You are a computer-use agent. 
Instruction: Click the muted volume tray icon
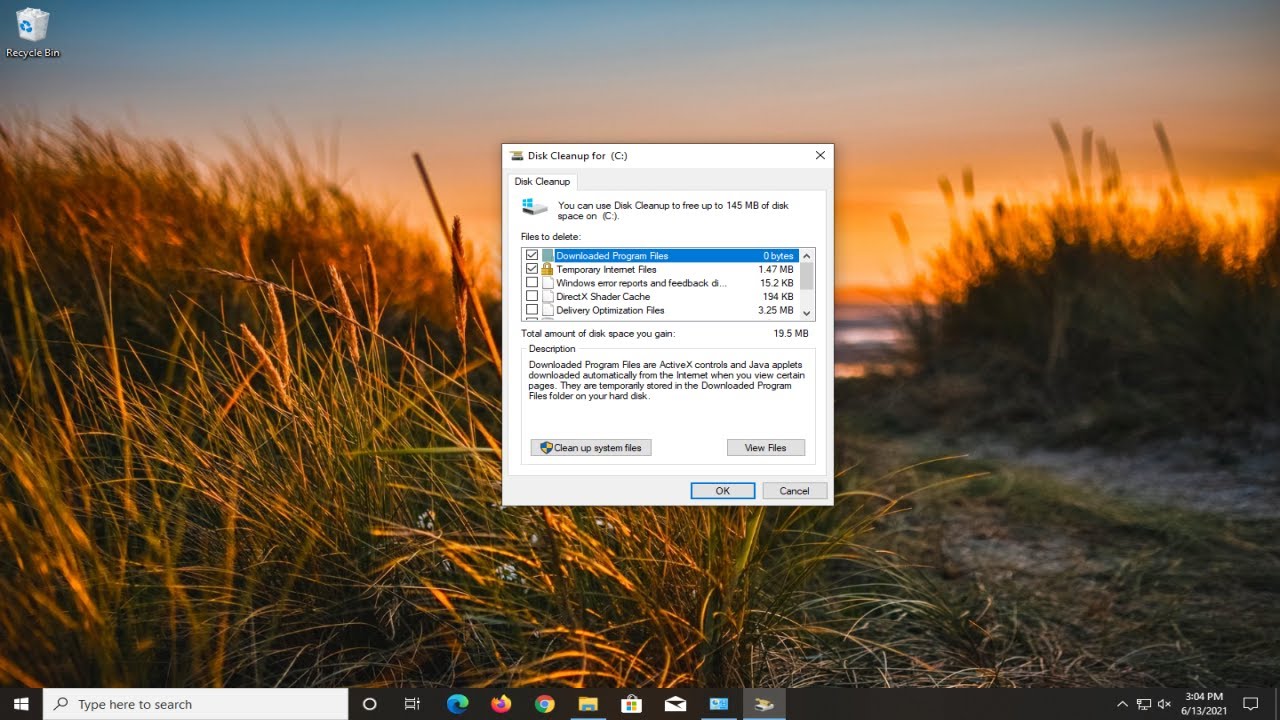click(x=1165, y=704)
